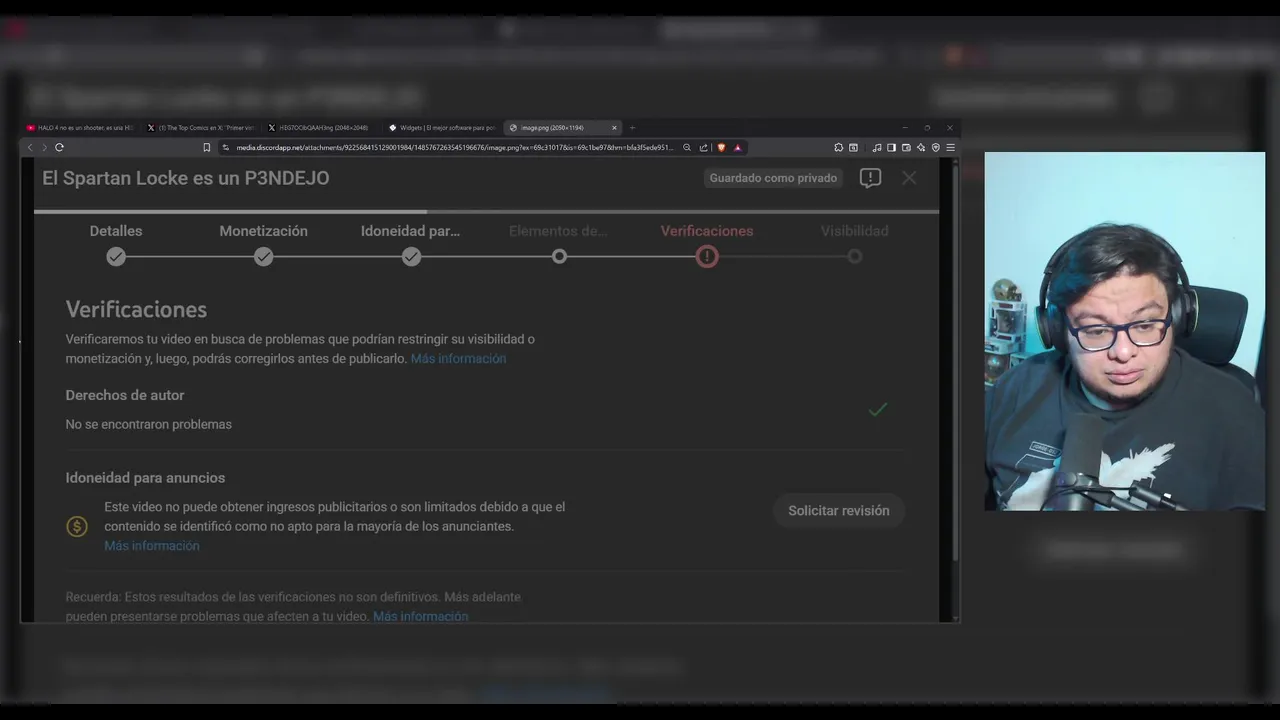The image size is (1280, 720).
Task: Click the green checkmark next to Derechos de autor
Action: pos(878,409)
